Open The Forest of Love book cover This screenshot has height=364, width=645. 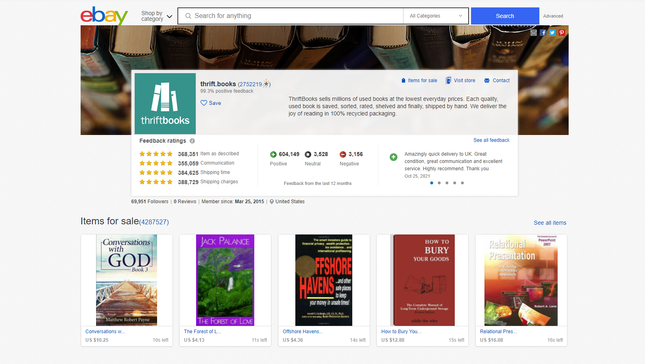[225, 280]
